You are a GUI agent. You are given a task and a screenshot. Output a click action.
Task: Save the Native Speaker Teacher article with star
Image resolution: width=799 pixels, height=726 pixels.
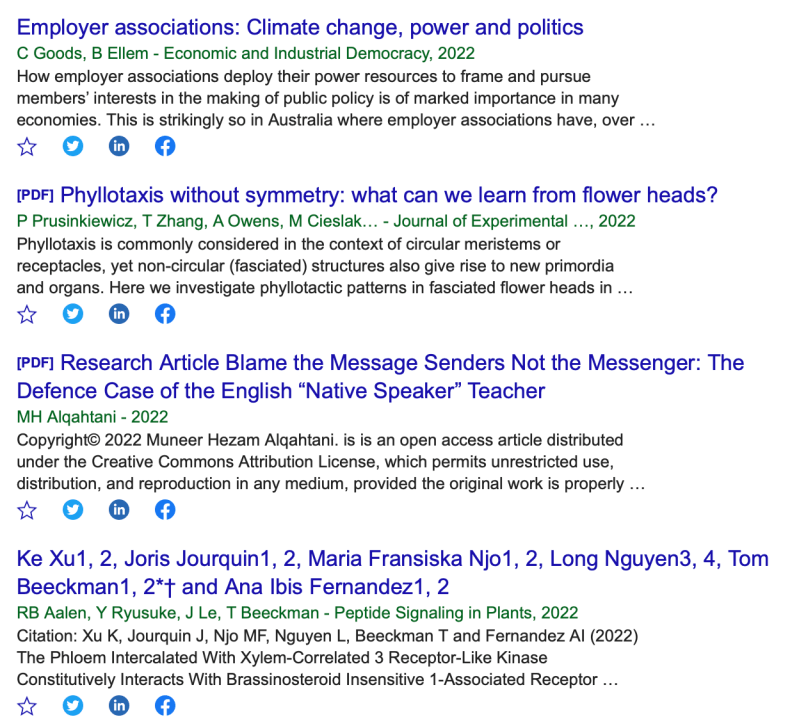coord(27,510)
